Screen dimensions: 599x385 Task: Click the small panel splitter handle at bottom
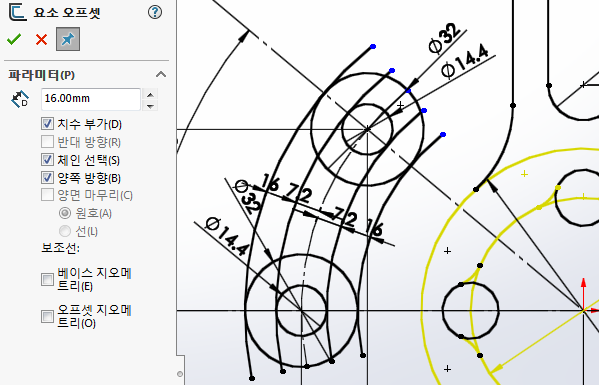click(x=180, y=374)
